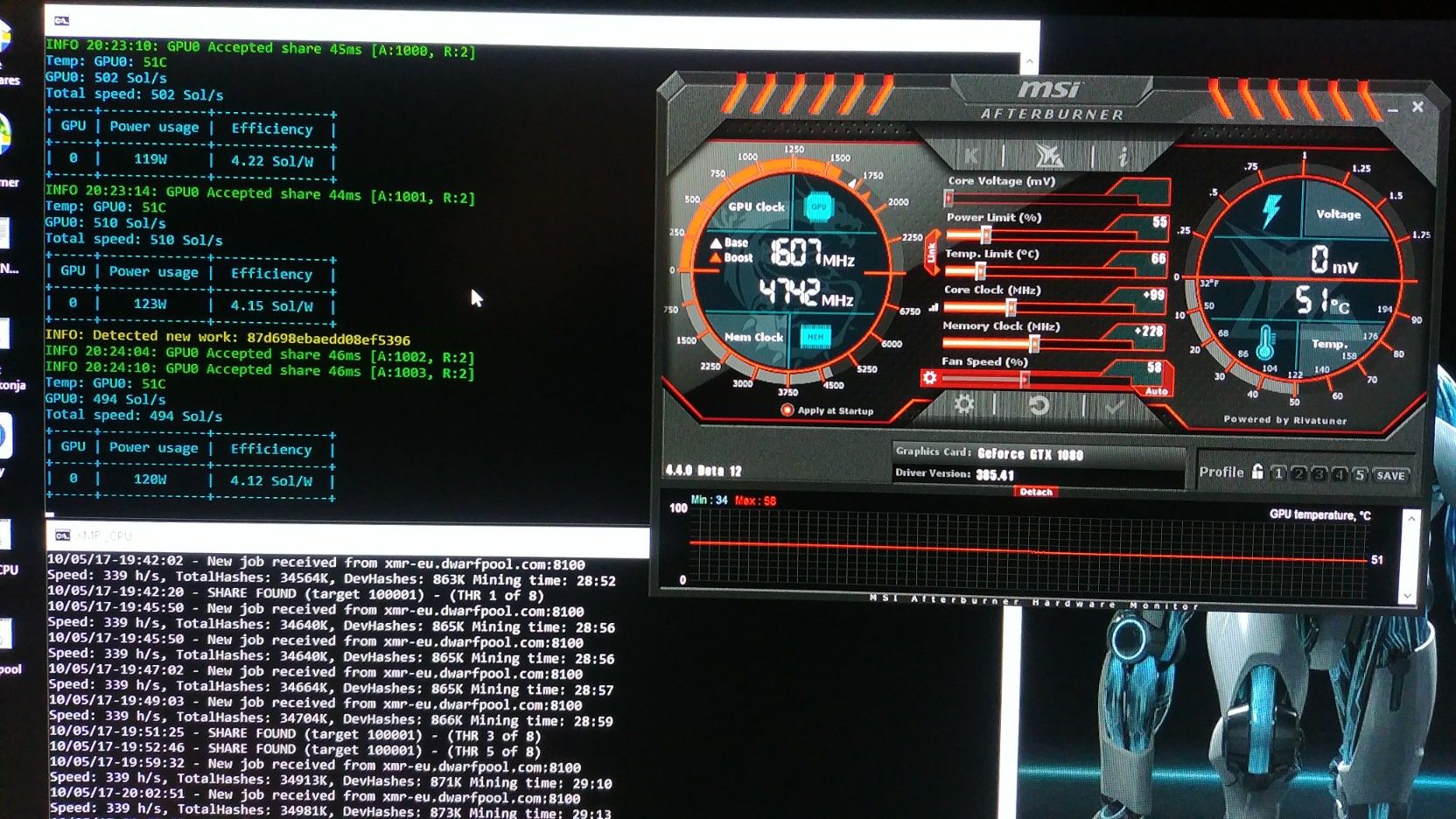Select profile slot 4
The height and width of the screenshot is (819, 1456).
pyautogui.click(x=1339, y=474)
